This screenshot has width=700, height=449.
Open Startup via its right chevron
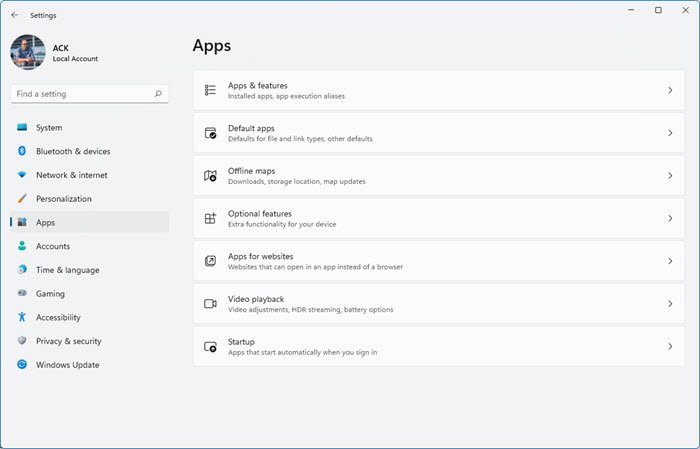(670, 346)
